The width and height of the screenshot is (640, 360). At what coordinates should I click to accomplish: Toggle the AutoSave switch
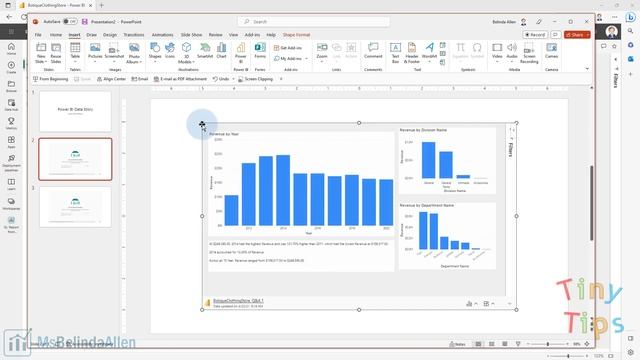tap(70, 22)
